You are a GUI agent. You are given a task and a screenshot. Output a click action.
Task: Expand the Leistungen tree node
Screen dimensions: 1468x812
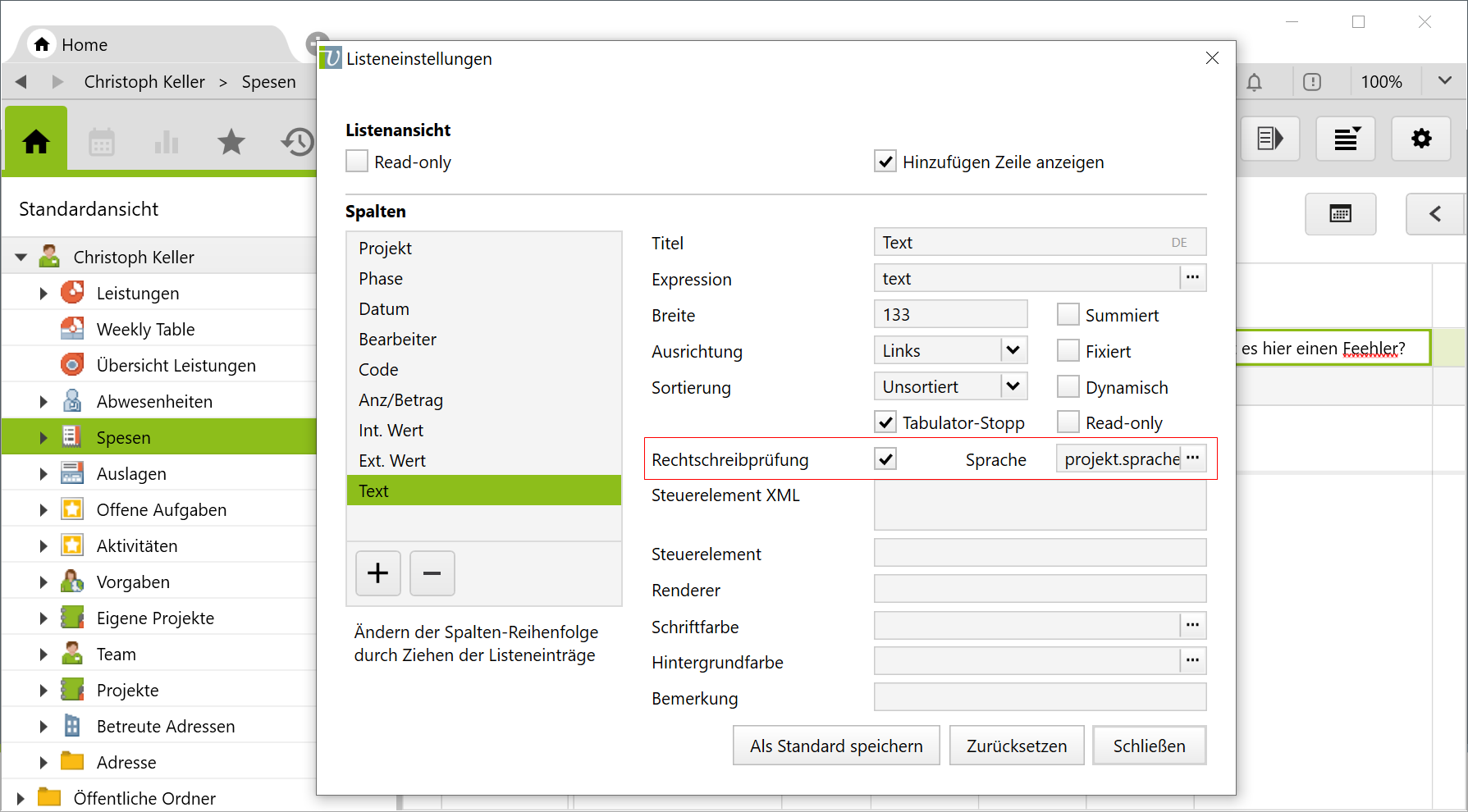coord(43,294)
